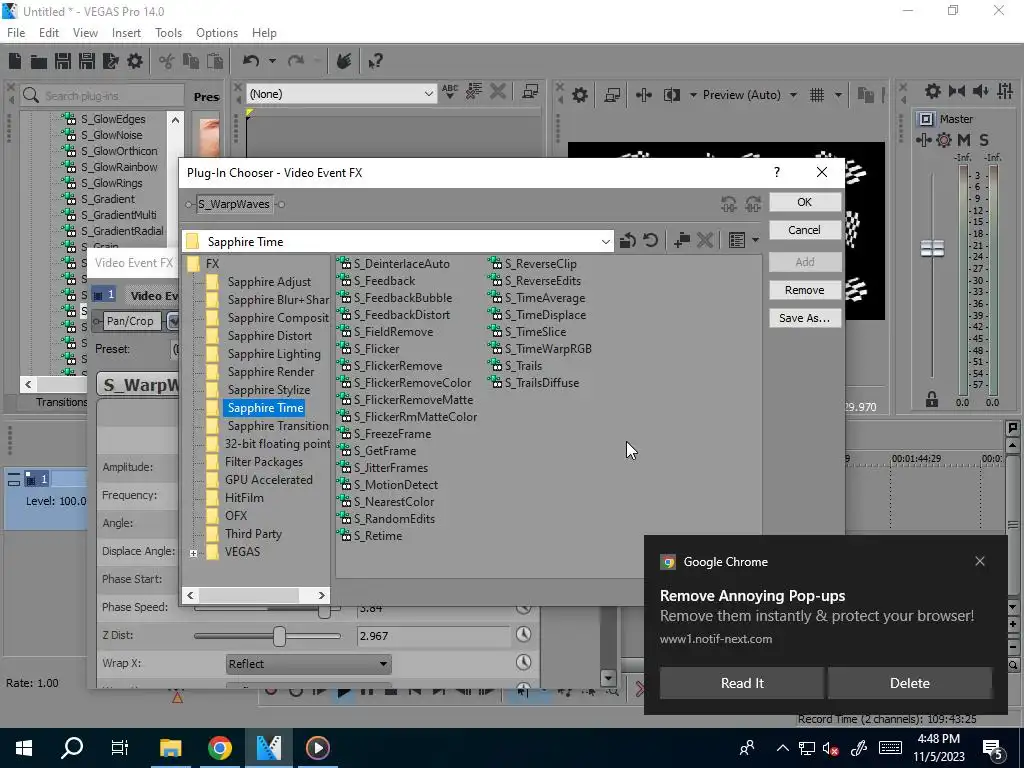
Task: Select S_WarpWaves in the plug-in chain
Action: [x=234, y=204]
